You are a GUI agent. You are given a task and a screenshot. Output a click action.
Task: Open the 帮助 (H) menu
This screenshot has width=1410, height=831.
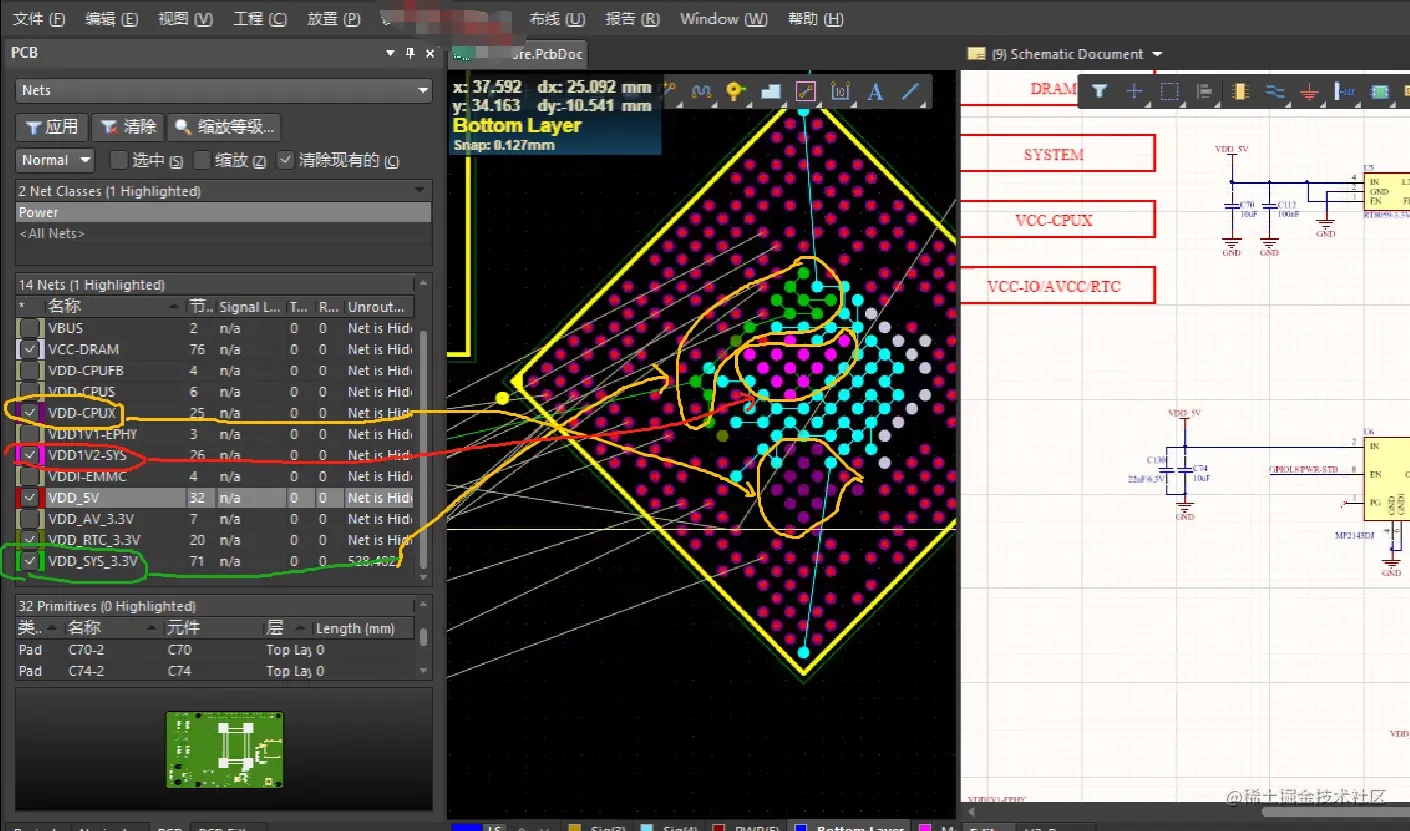coord(815,19)
